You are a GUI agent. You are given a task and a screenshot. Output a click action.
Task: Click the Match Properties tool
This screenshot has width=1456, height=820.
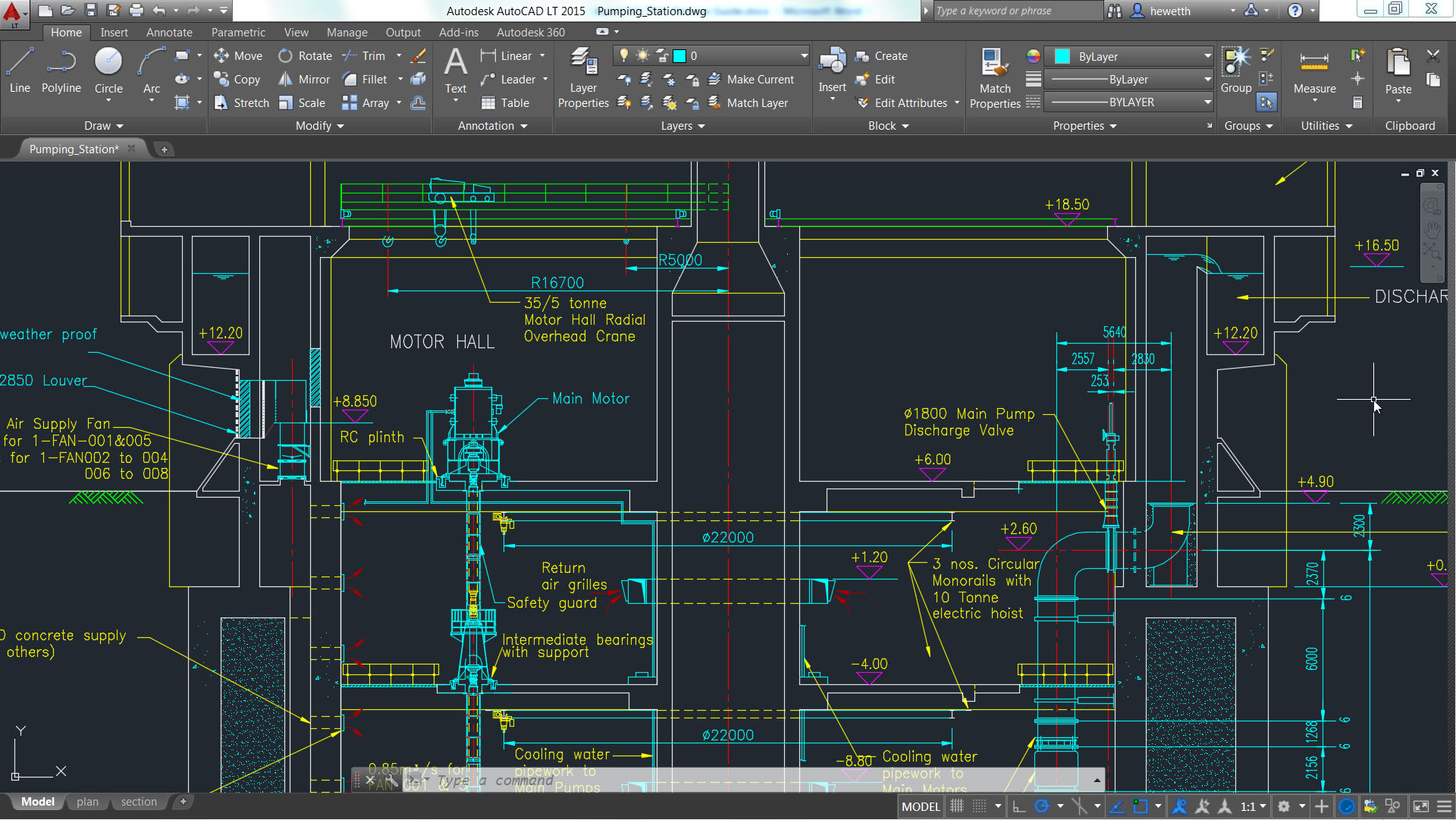(994, 76)
